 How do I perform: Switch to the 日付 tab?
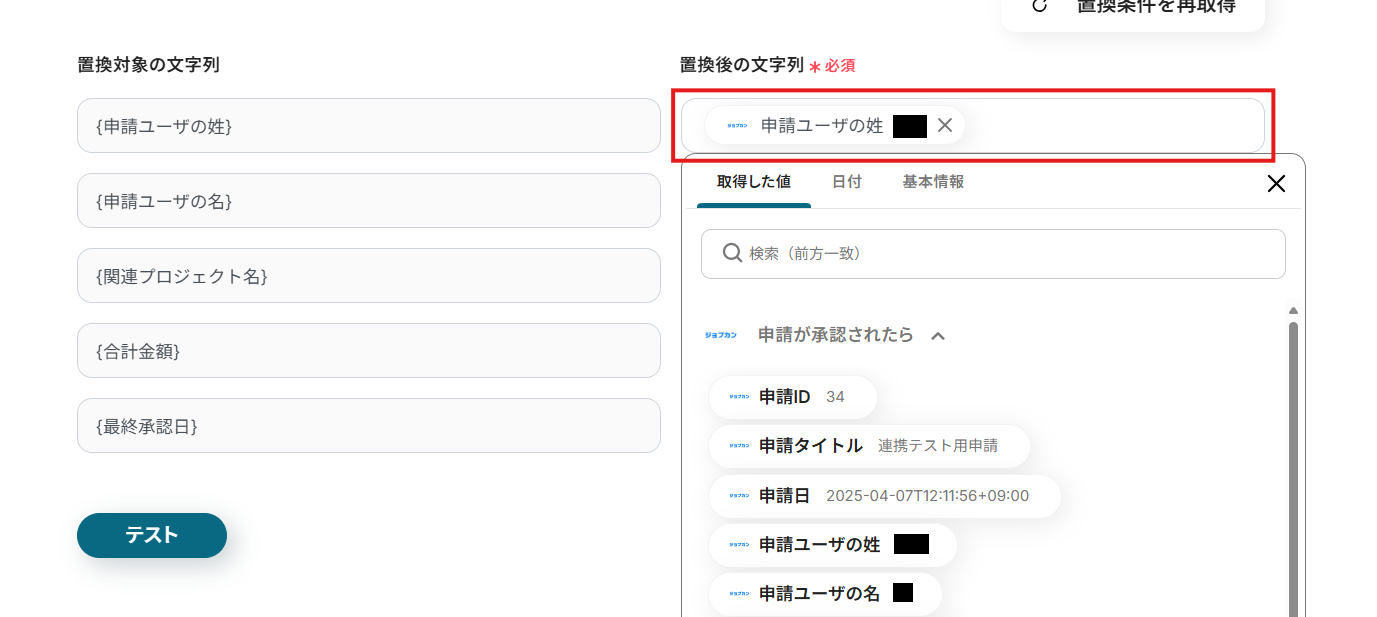click(847, 182)
